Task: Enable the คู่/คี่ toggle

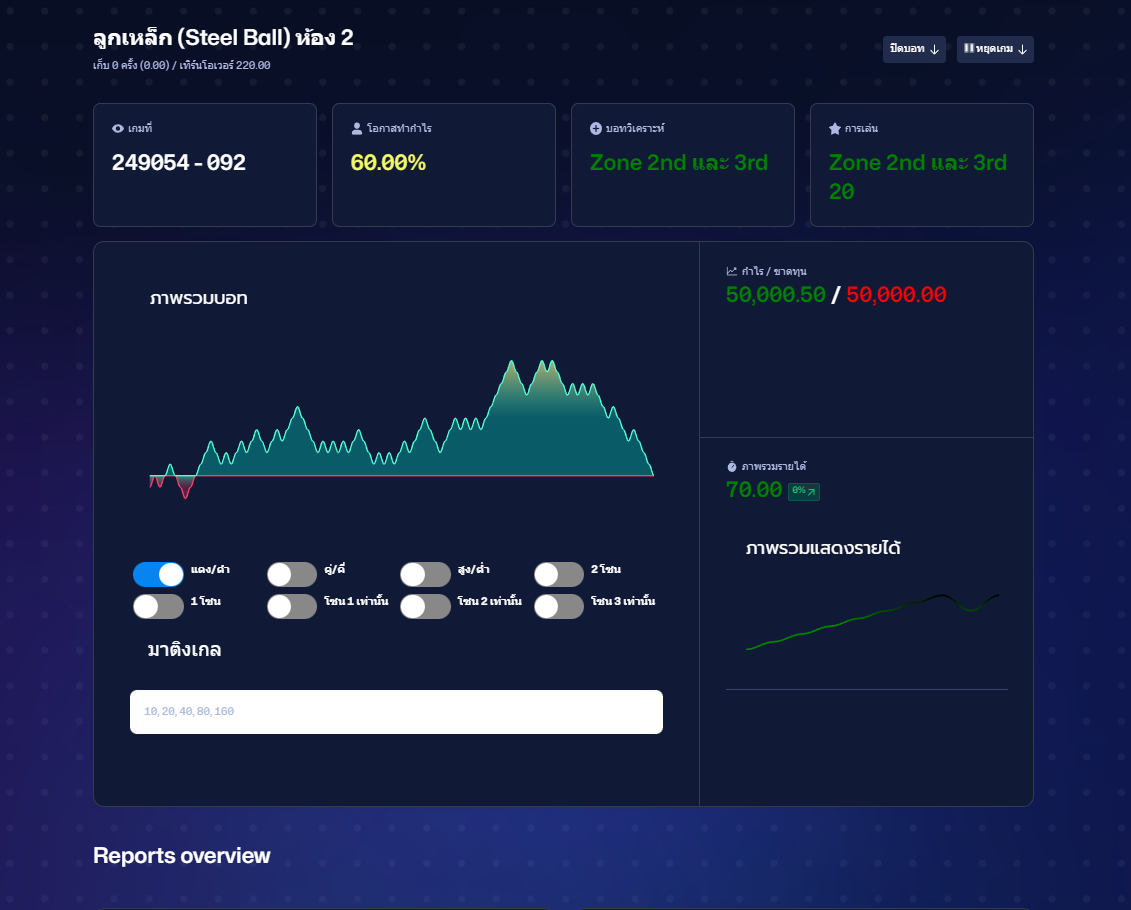Action: [x=292, y=574]
